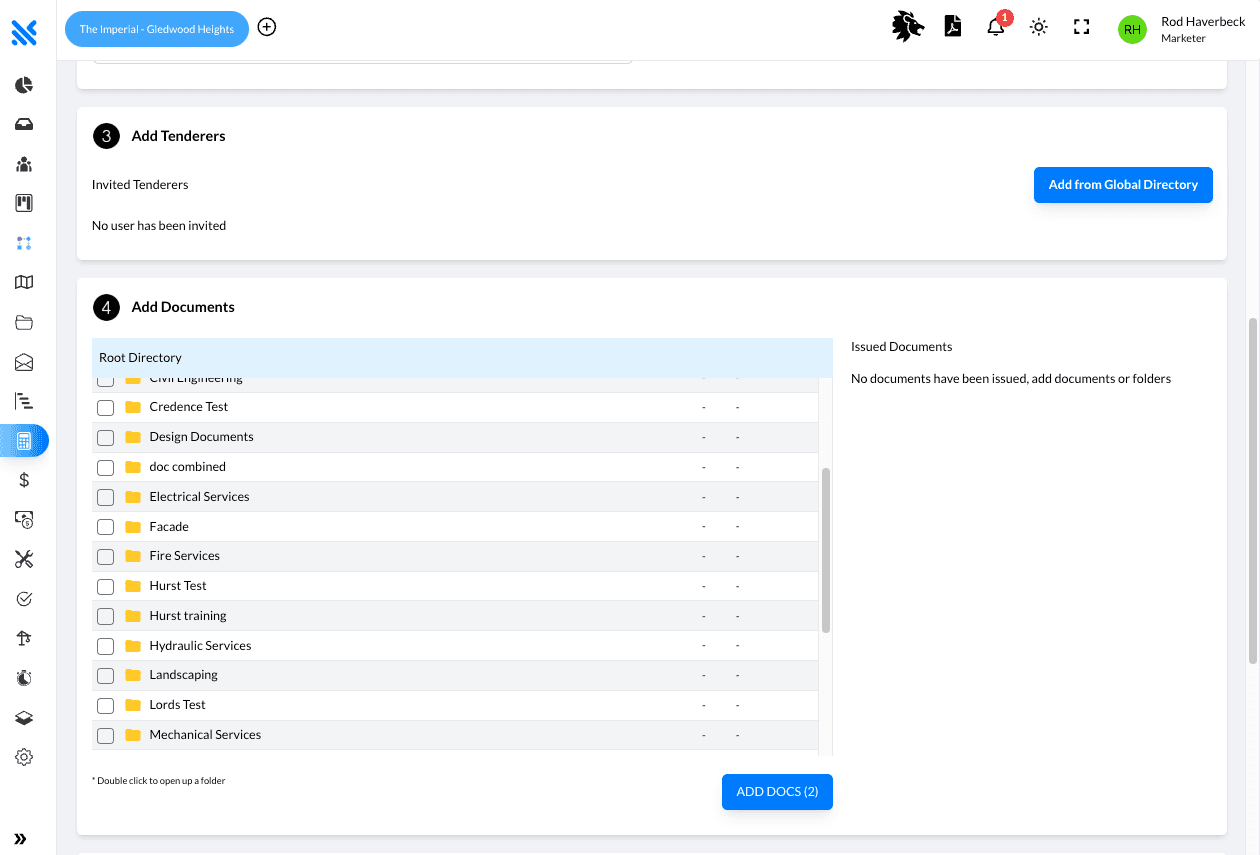Check the Mechanical Services folder checkbox
1260x855 pixels.
pyautogui.click(x=105, y=736)
